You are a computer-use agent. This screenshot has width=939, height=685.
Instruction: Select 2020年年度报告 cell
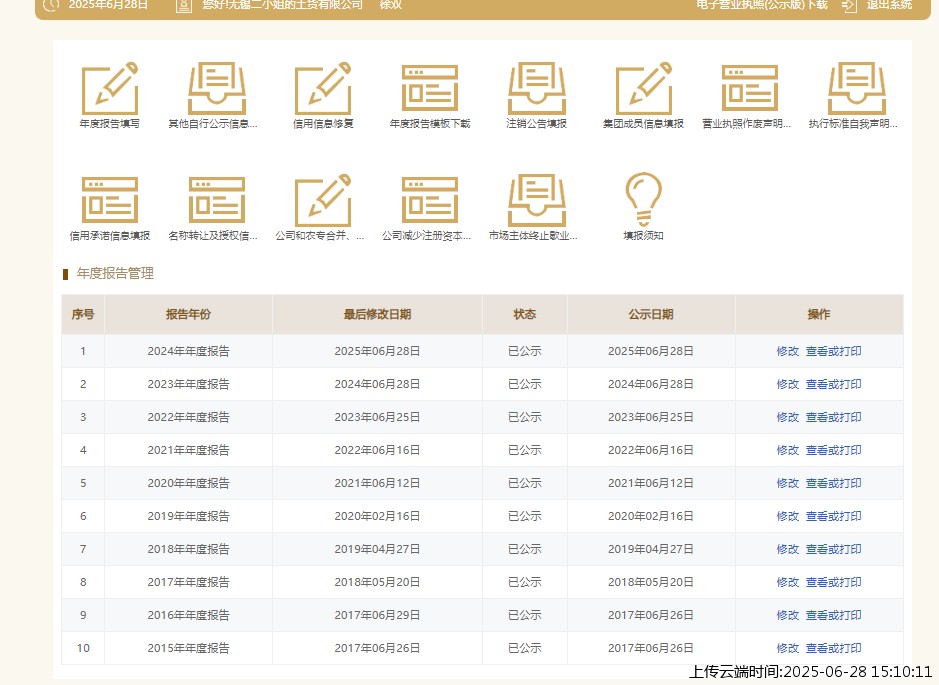[x=189, y=483]
